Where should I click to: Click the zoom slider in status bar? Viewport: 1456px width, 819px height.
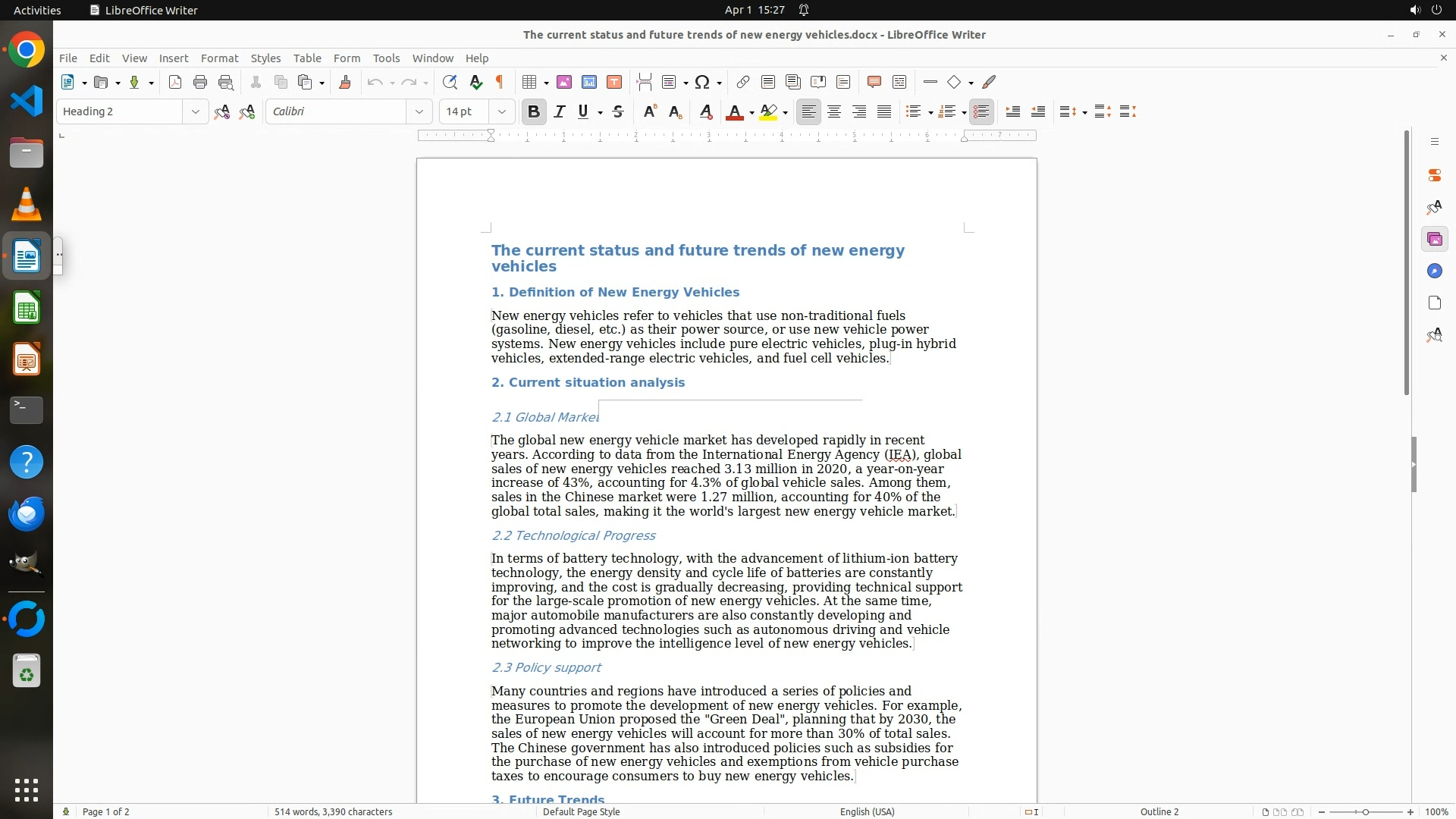(x=1365, y=811)
